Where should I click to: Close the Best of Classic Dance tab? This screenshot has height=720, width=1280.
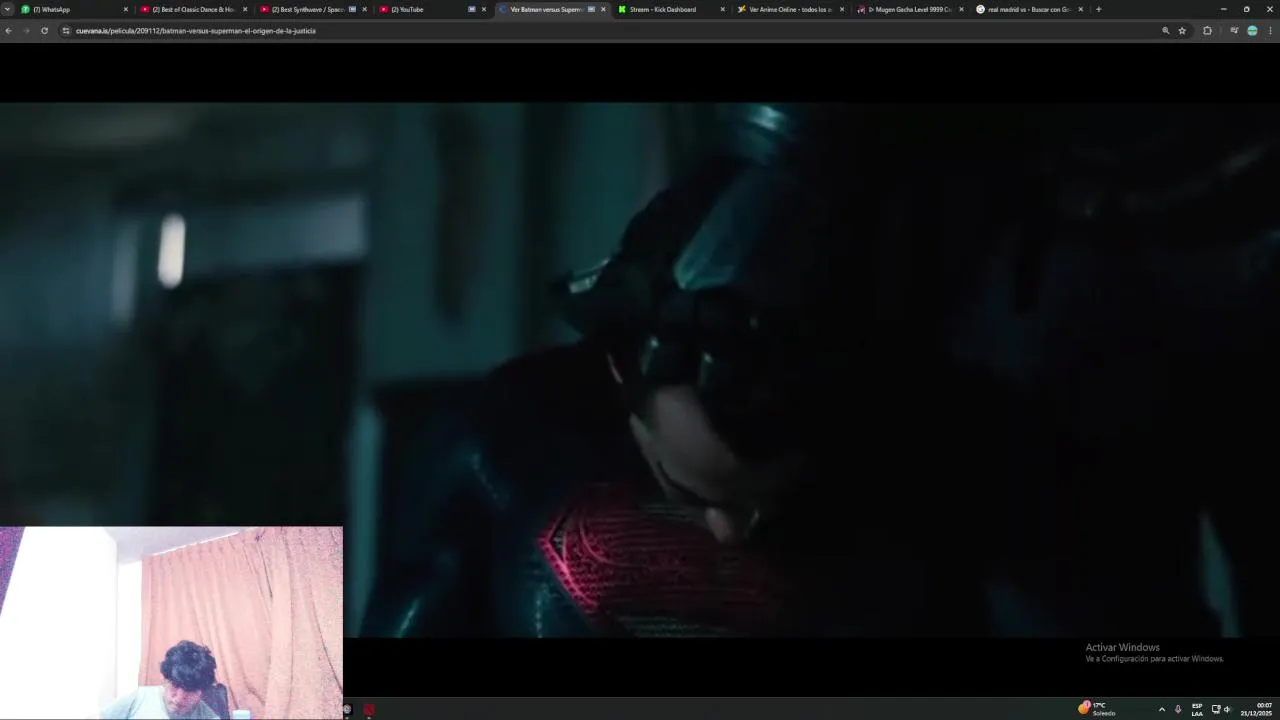pyautogui.click(x=245, y=9)
